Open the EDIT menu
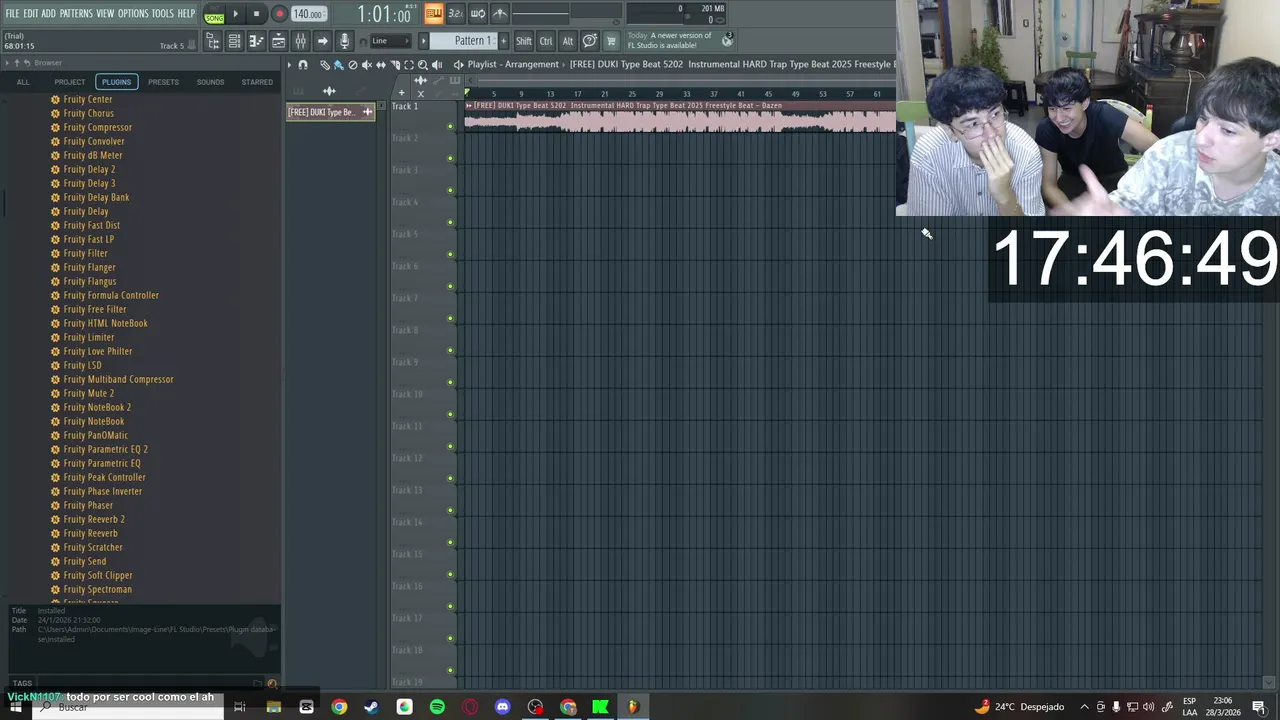Viewport: 1280px width, 720px height. point(31,14)
